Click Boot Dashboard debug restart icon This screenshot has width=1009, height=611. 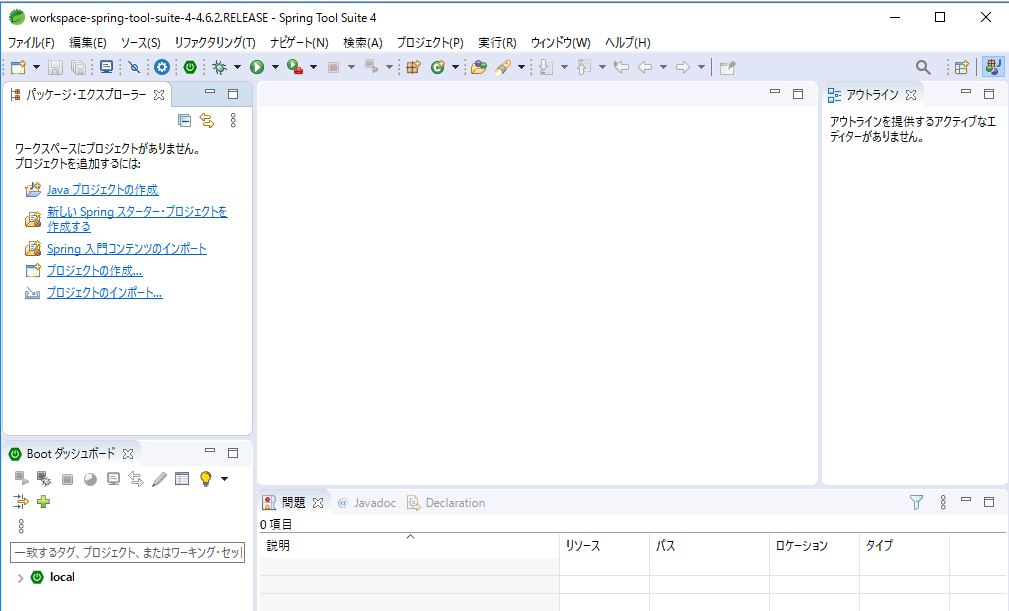44,479
